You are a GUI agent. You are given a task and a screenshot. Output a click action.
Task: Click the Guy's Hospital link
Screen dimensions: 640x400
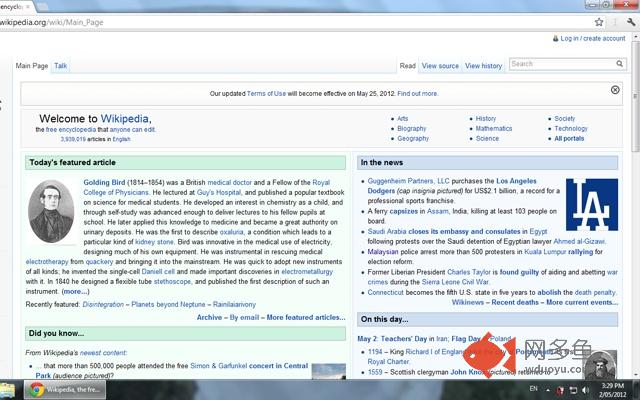(219, 192)
